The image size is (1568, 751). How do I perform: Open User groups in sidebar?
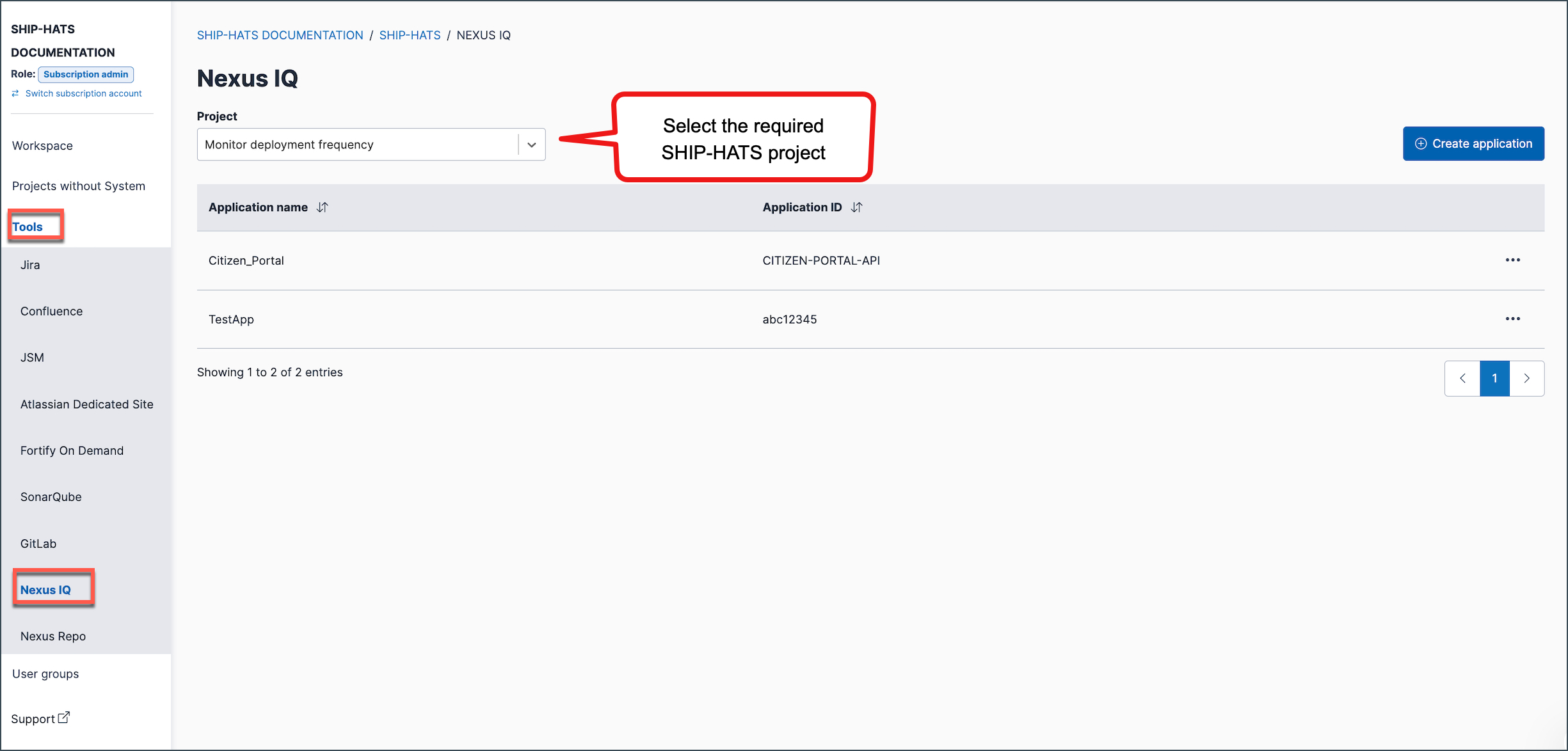[45, 674]
